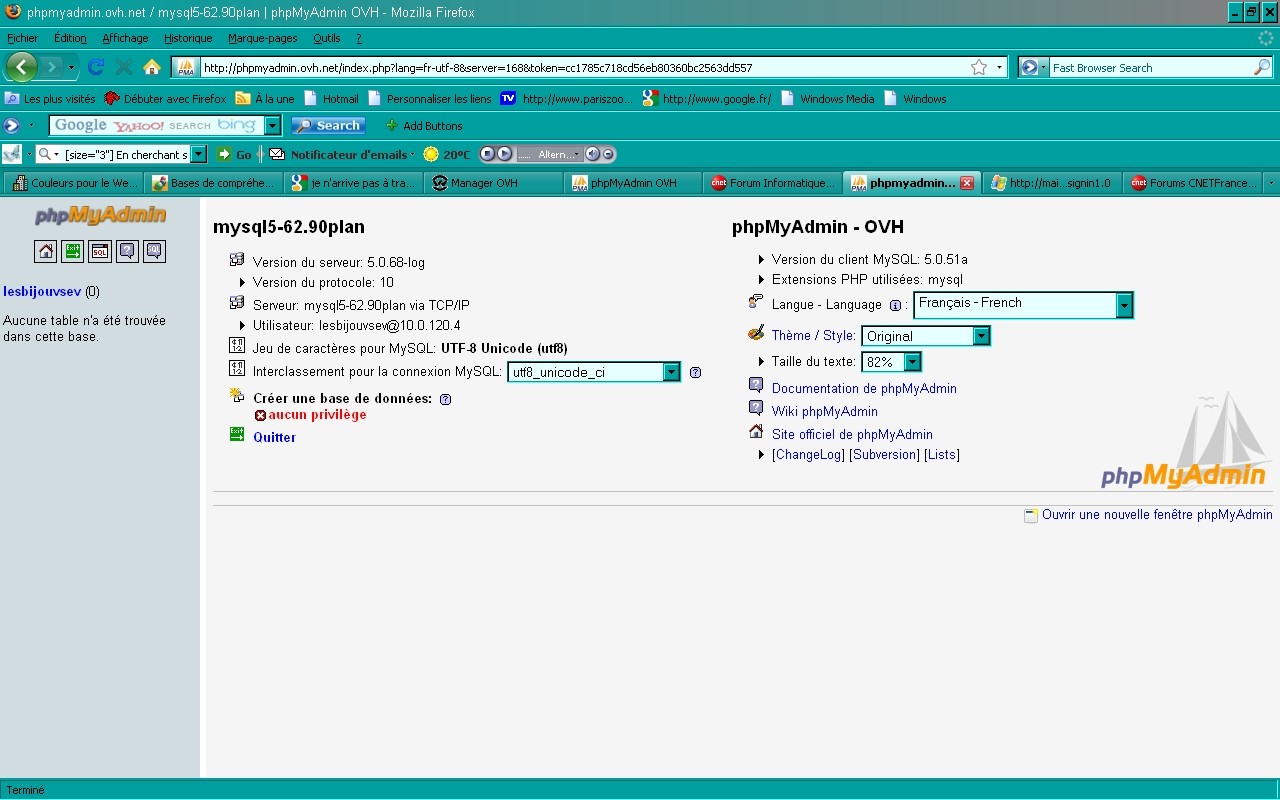Click the radio play button
This screenshot has width=1280, height=800.
tap(504, 154)
